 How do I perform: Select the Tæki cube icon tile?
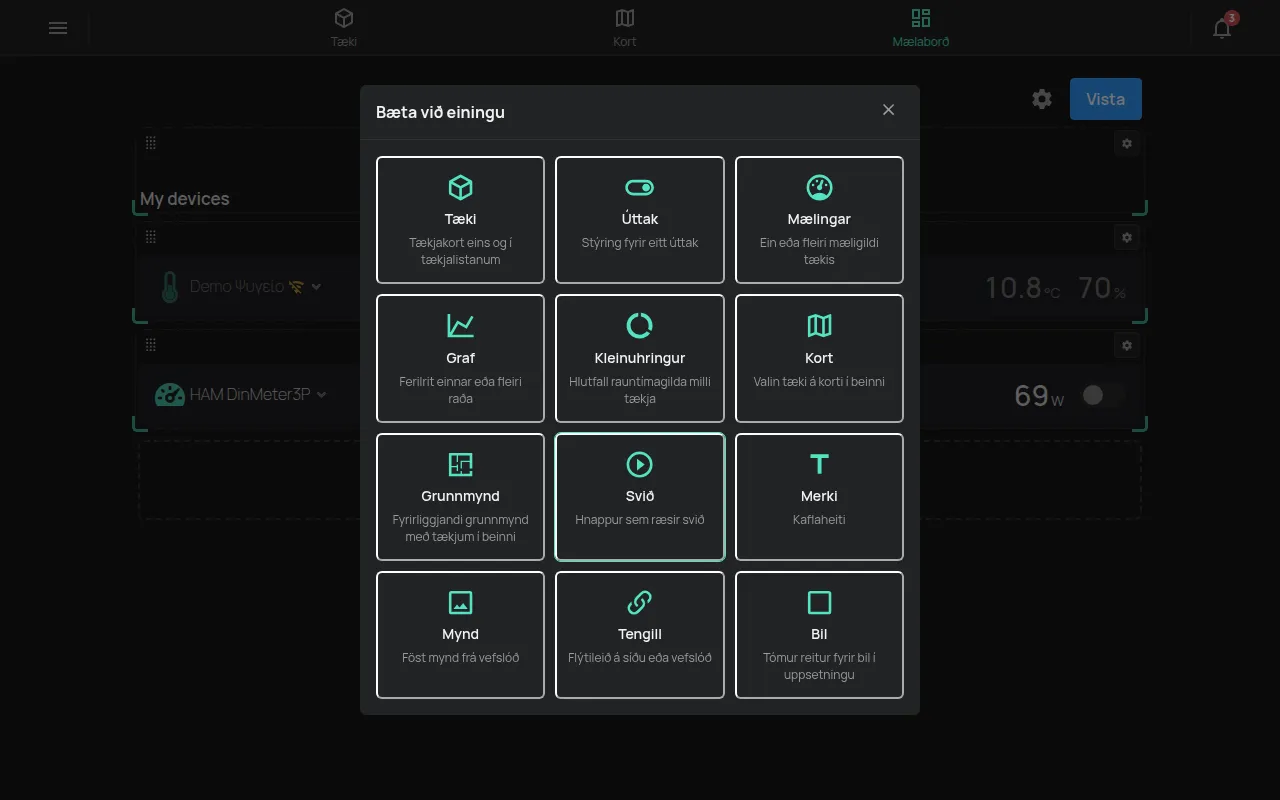pos(460,220)
